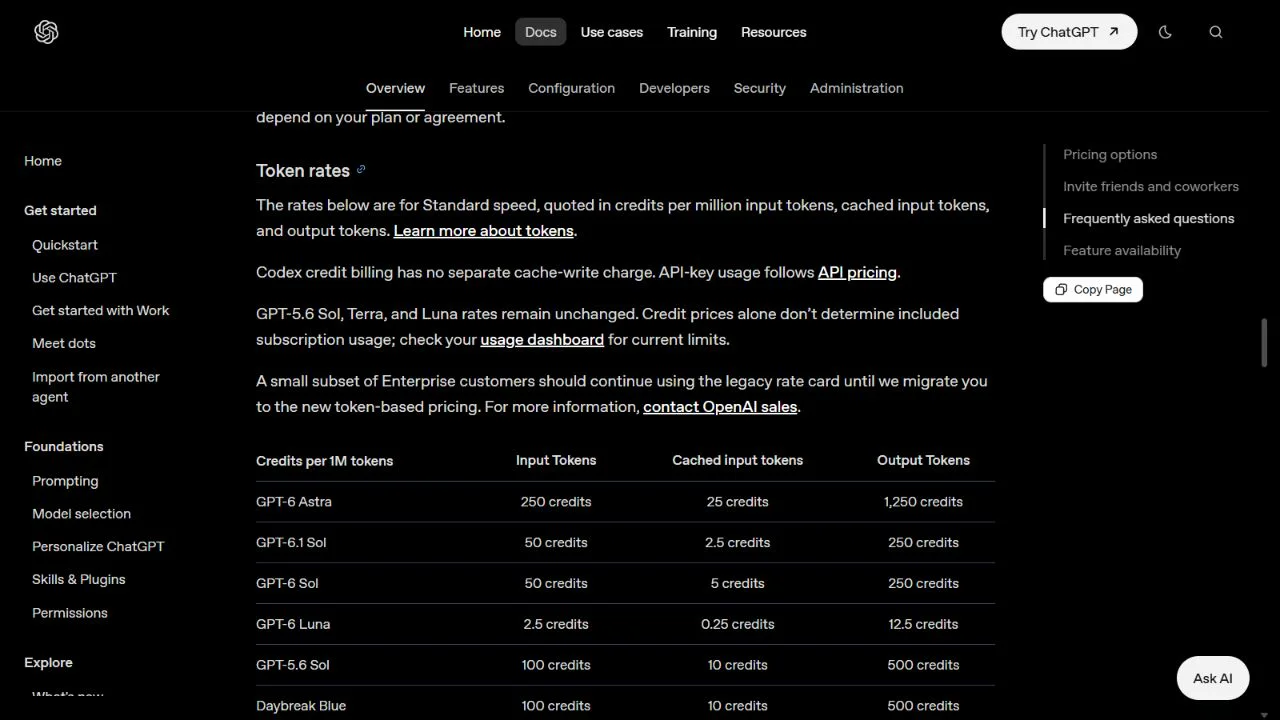Viewport: 1280px width, 720px height.
Task: Open the Personalize ChatGPT sidebar page
Action: (x=98, y=547)
